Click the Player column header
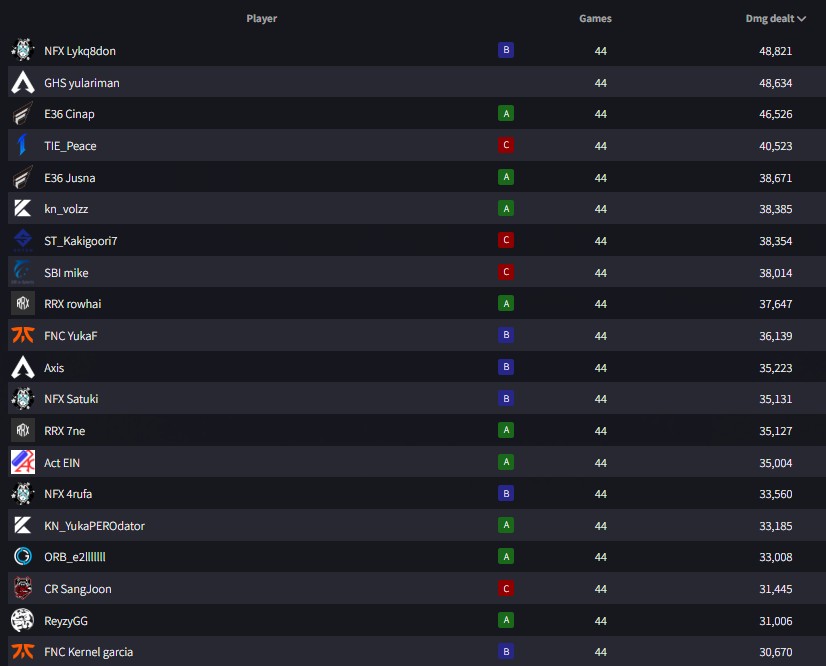The image size is (826, 666). tap(261, 18)
